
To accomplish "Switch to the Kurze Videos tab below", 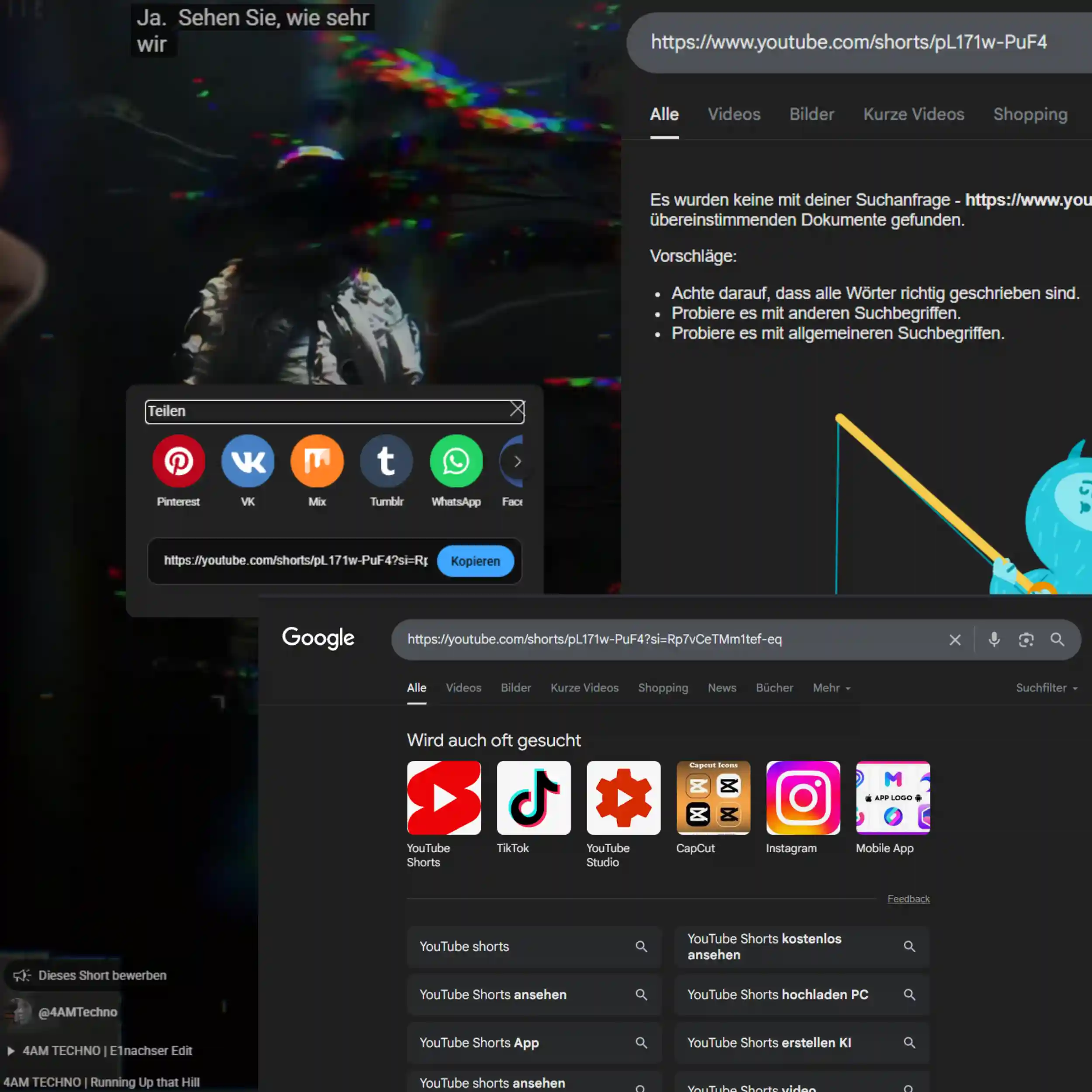I will [584, 688].
